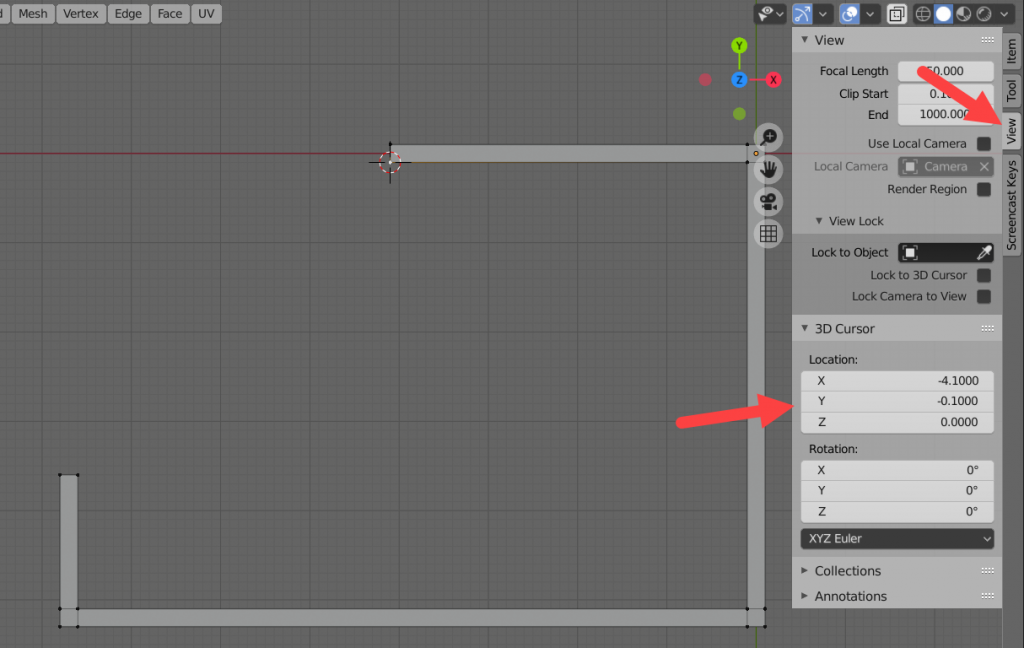Image resolution: width=1024 pixels, height=648 pixels.
Task: Open the Mesh menu
Action: click(33, 13)
